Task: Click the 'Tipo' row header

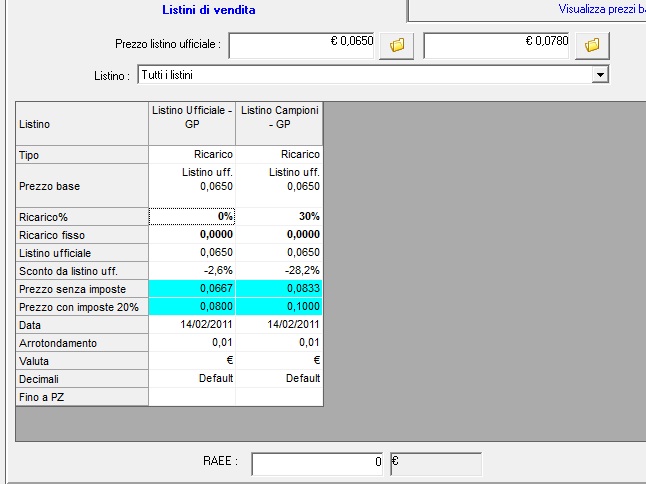Action: pos(82,155)
